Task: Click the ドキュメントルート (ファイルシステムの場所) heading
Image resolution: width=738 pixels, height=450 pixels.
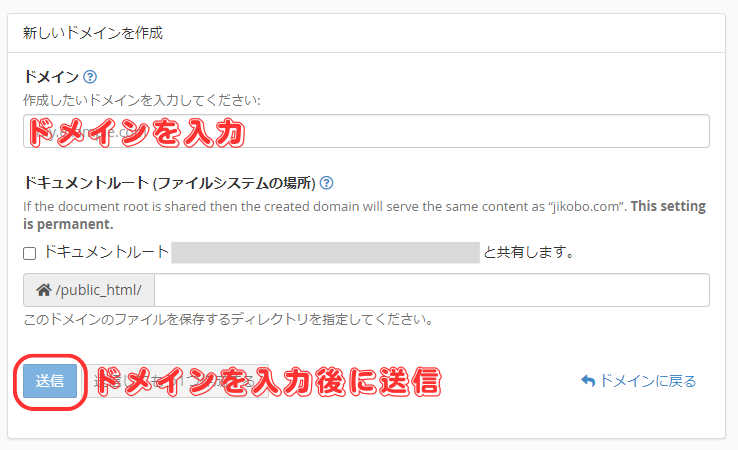Action: pos(169,183)
